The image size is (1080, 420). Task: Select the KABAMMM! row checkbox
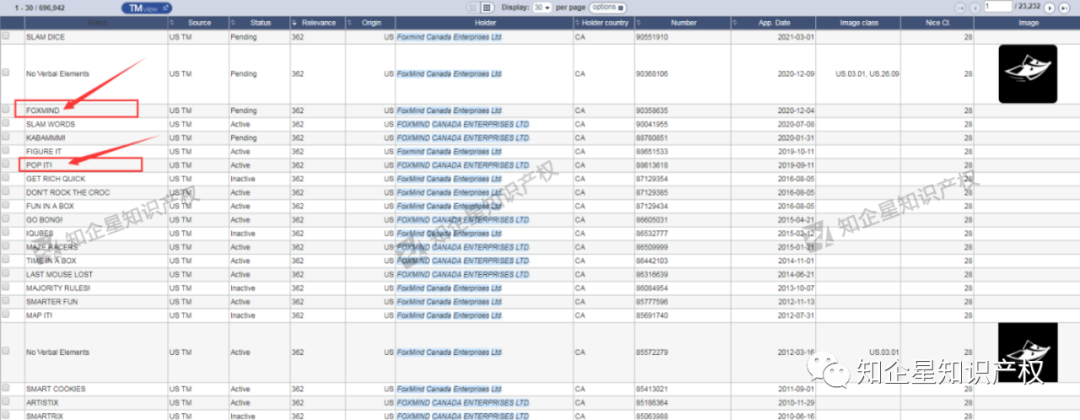tap(6, 138)
